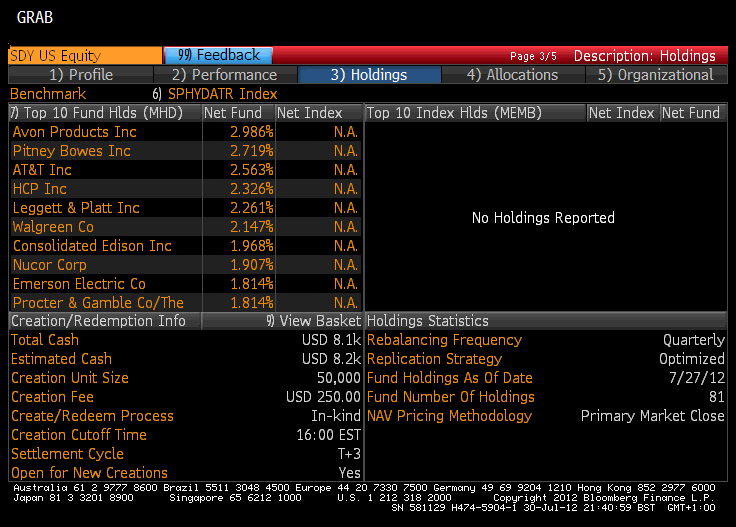The height and width of the screenshot is (527, 736).
Task: Click the Quarterly rebalancing value
Action: click(x=694, y=340)
